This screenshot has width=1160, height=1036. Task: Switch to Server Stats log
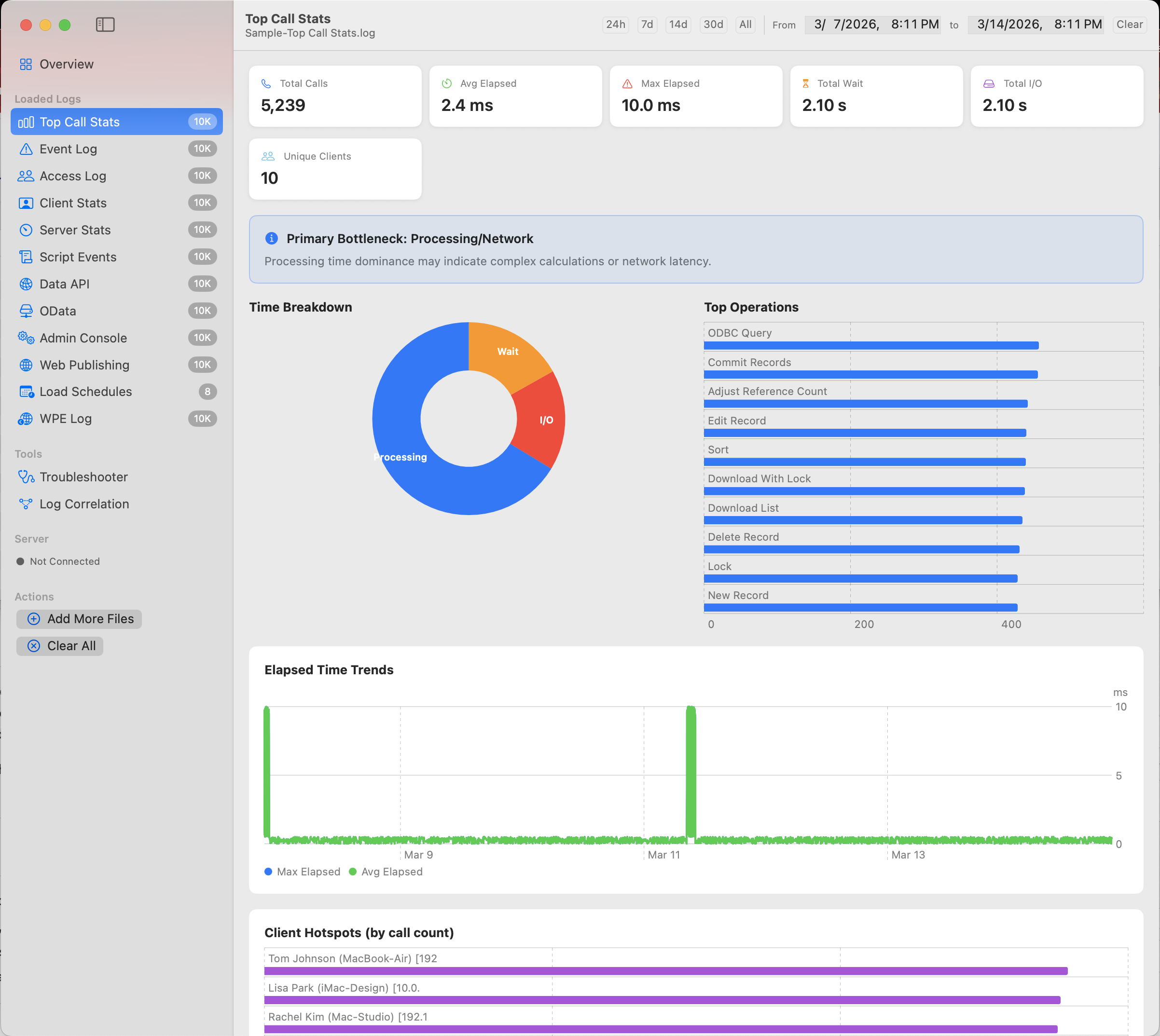coord(75,230)
